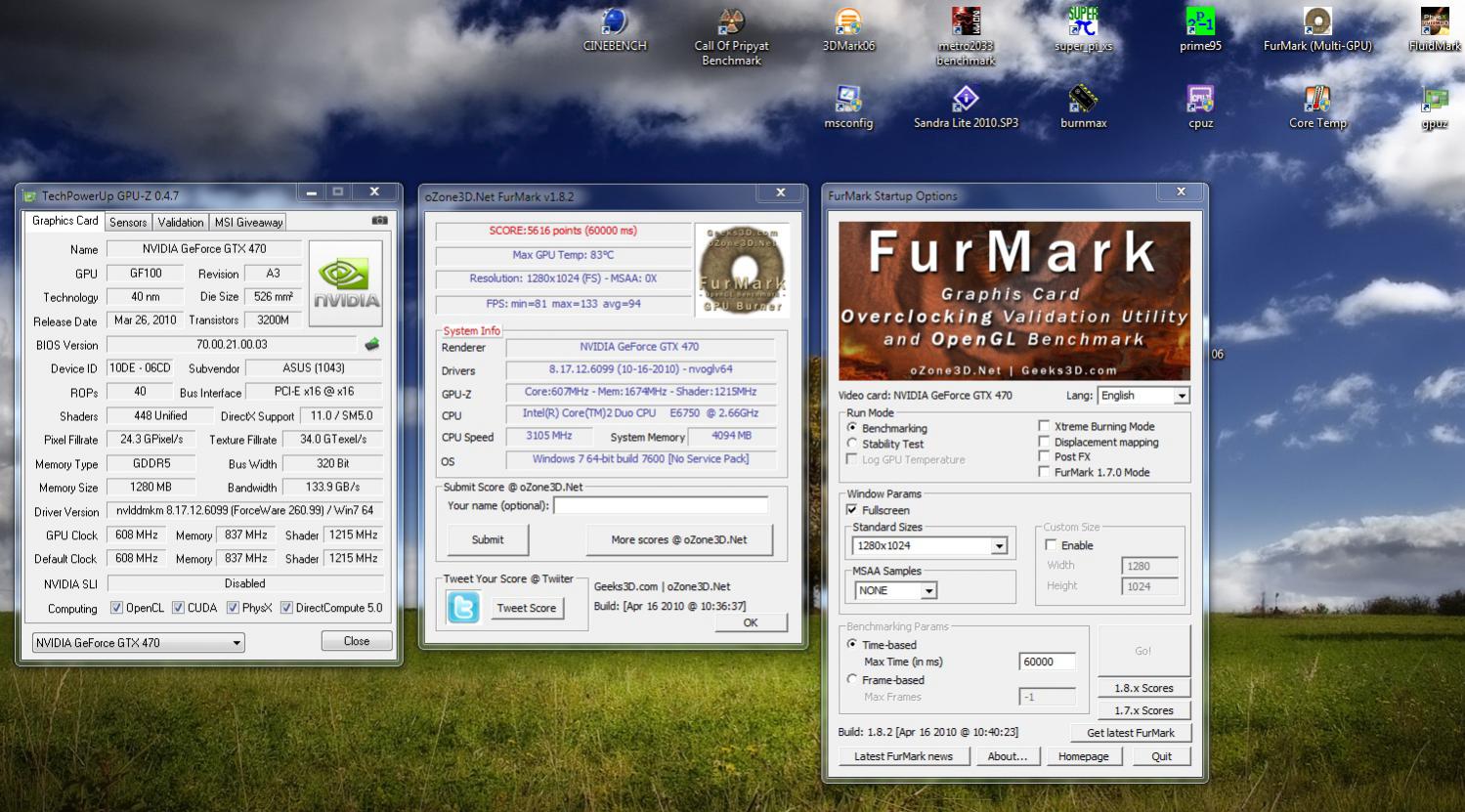Screen dimensions: 1465x812
Task: Toggle the PhysX checkbox in GPU-Z
Action: (233, 608)
